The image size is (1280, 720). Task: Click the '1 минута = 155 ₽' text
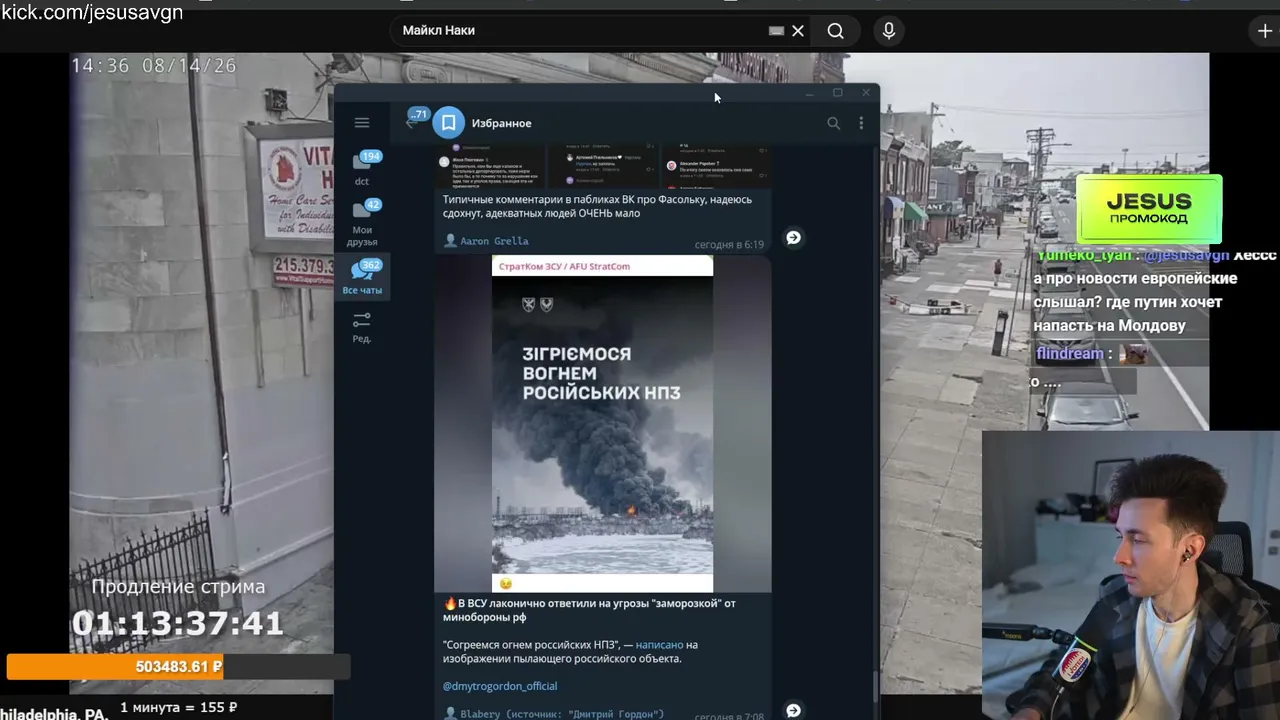[178, 708]
